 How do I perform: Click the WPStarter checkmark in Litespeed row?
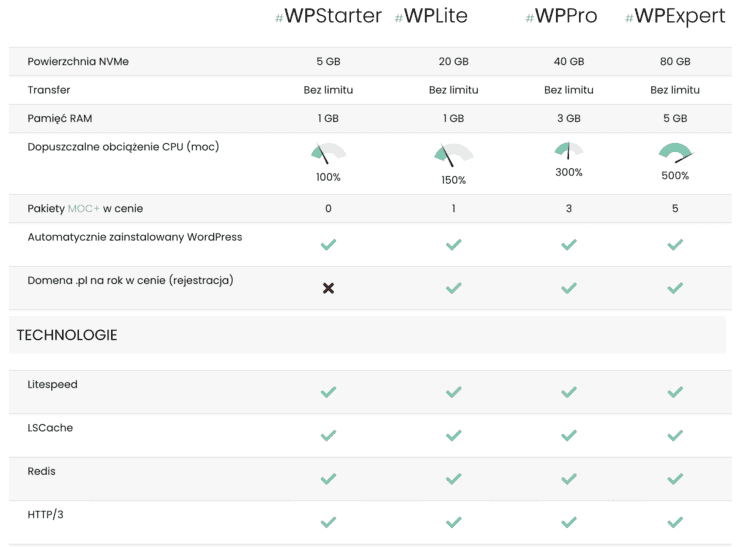(x=328, y=392)
